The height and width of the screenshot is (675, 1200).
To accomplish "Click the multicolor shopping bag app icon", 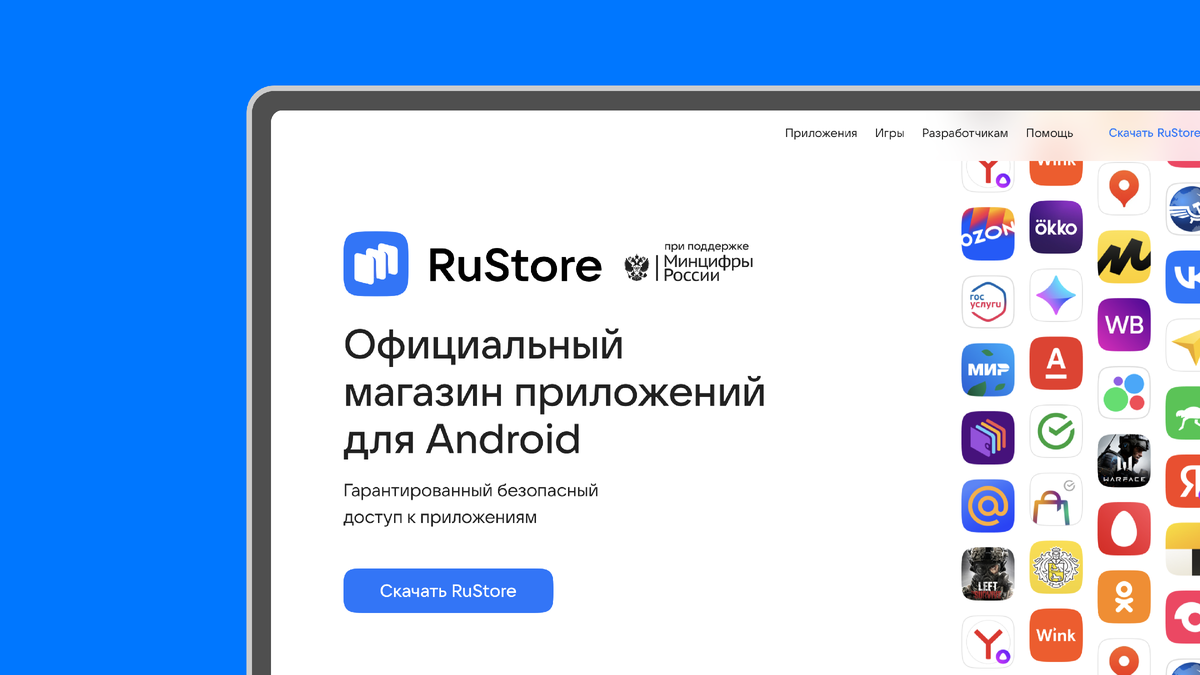I will point(1056,500).
